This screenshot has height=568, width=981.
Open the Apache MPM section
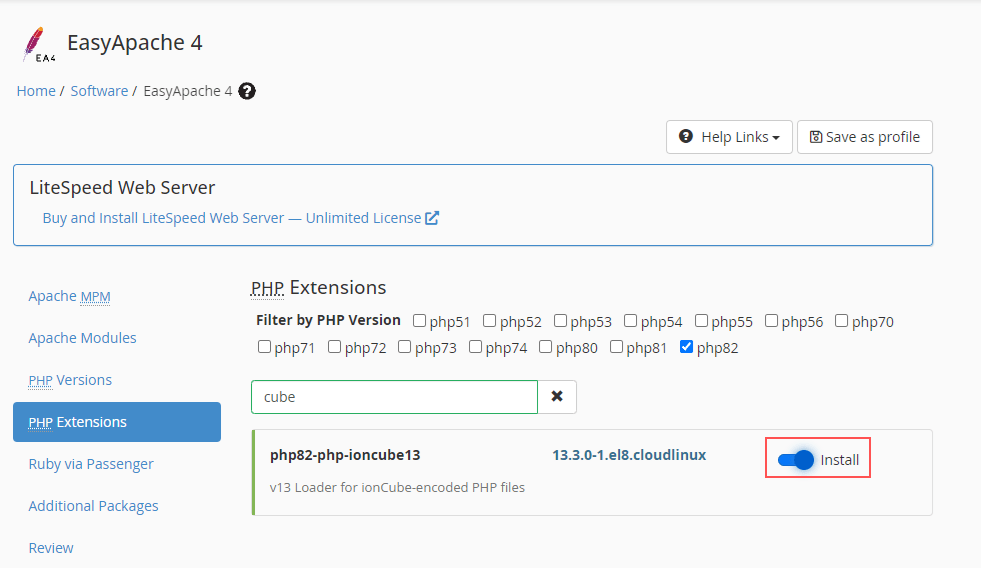coord(69,296)
